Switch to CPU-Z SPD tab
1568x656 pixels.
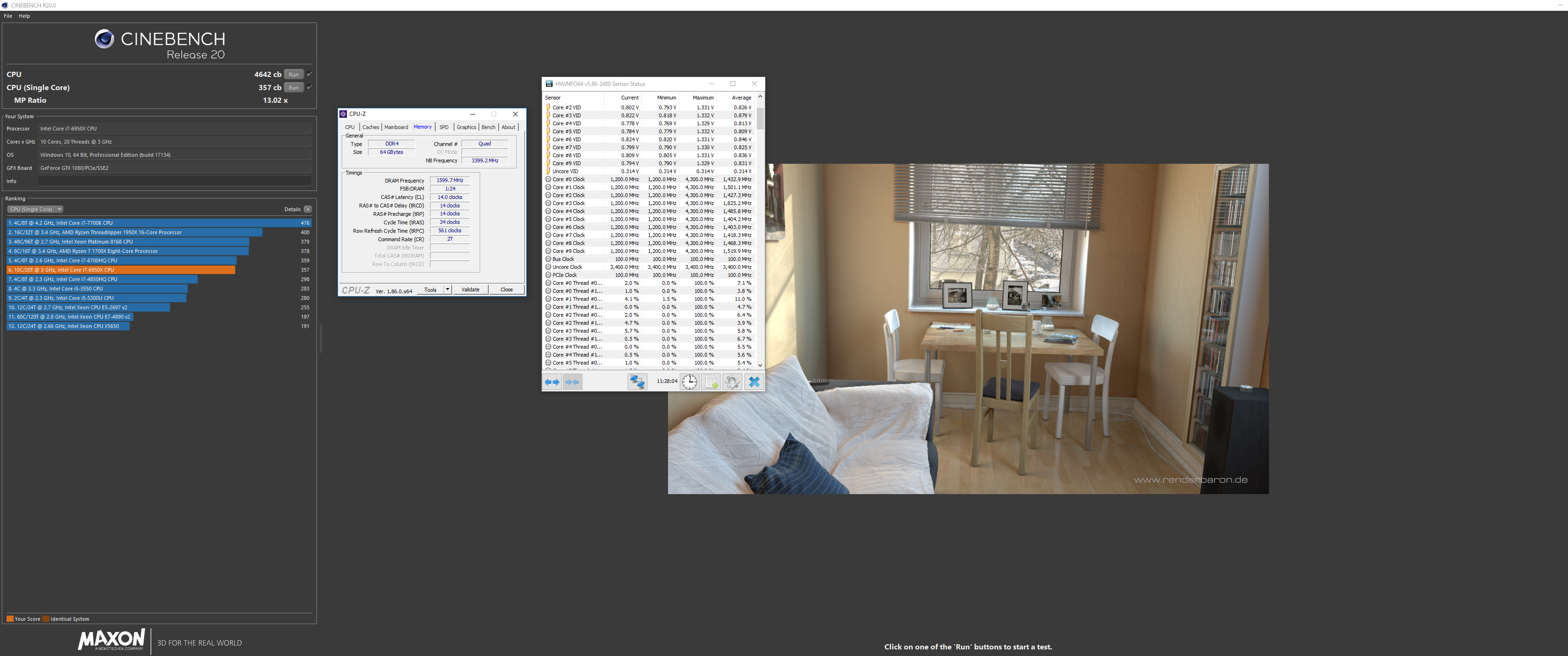tap(444, 127)
